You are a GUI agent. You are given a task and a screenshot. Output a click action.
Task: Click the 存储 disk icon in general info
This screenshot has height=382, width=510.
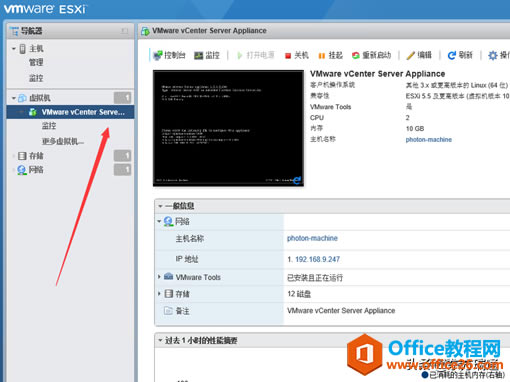click(169, 294)
